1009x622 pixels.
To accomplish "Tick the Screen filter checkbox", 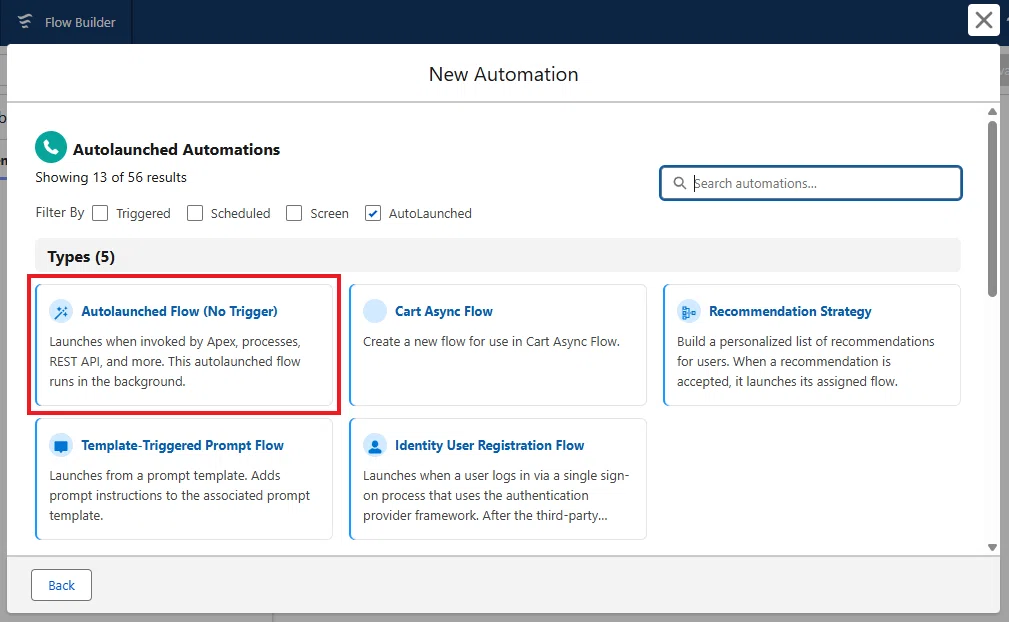I will click(294, 213).
